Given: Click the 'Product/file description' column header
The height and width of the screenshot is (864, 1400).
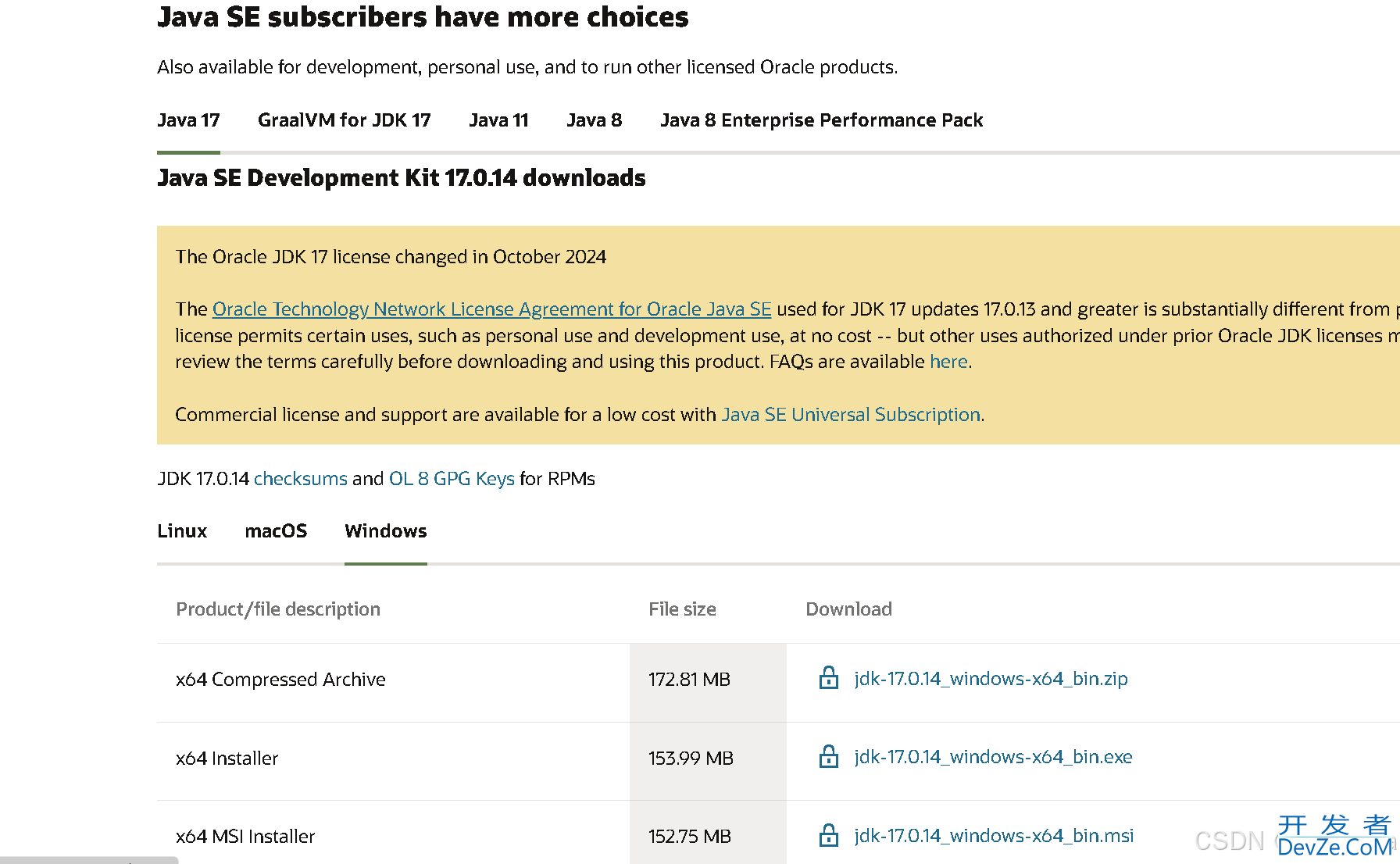Looking at the screenshot, I should [x=278, y=609].
